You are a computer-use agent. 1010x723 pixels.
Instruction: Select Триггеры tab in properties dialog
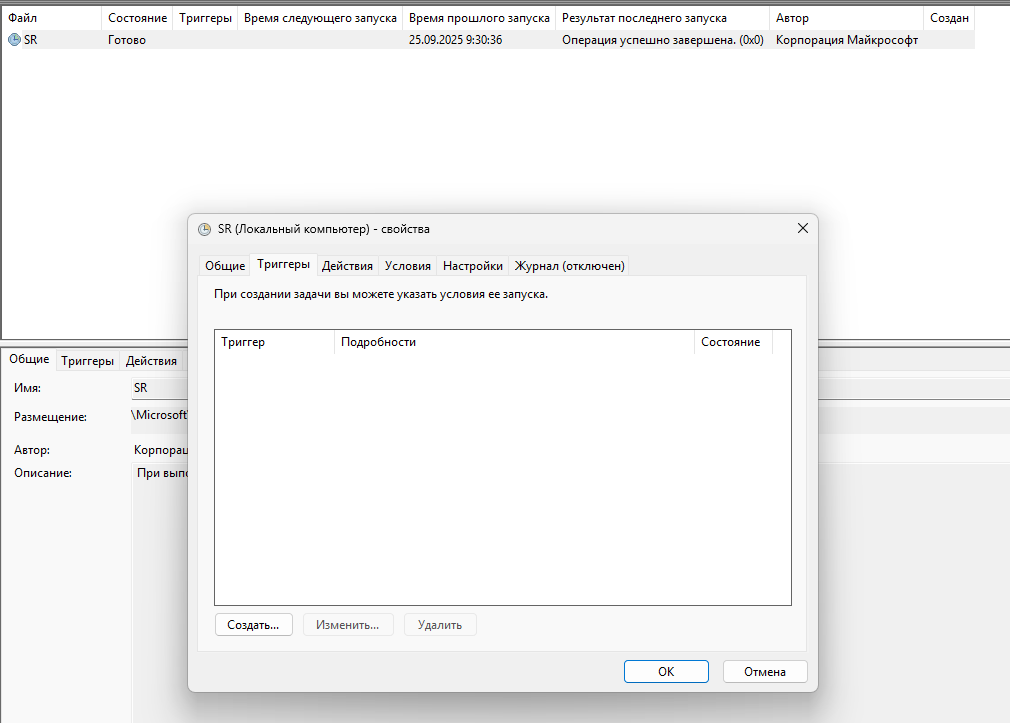pyautogui.click(x=283, y=264)
